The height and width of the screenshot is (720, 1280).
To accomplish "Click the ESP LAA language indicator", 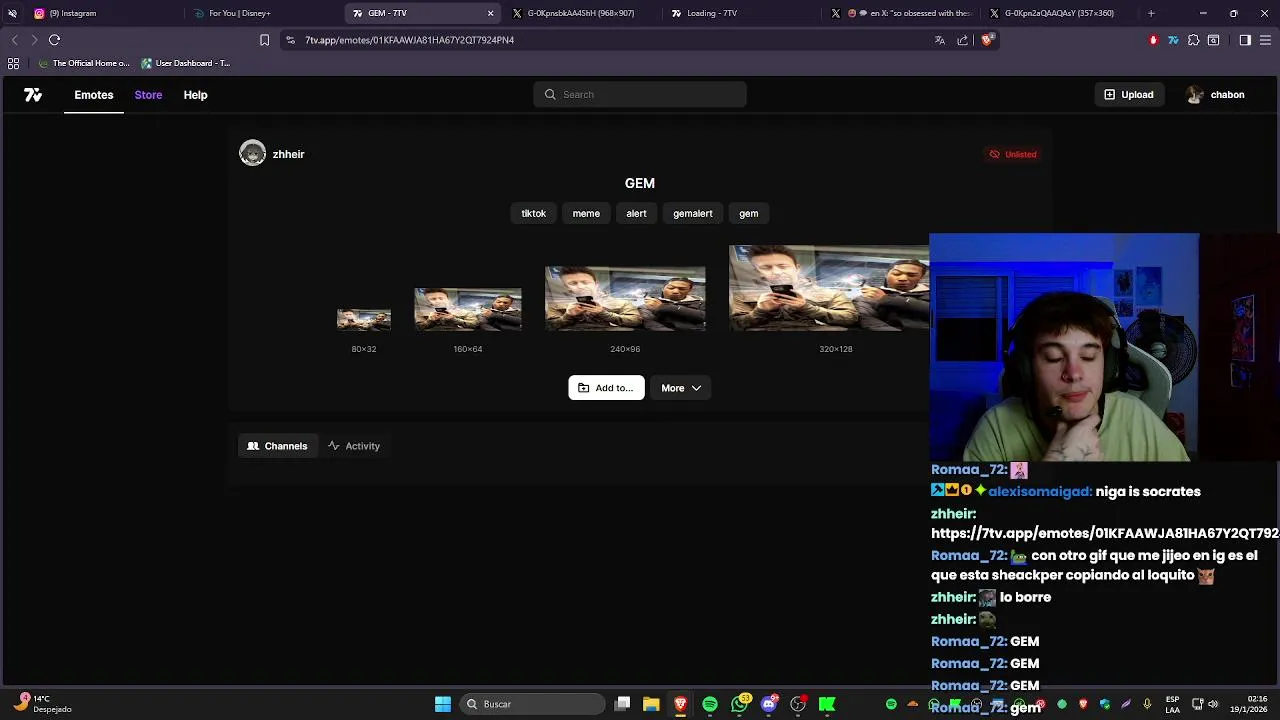I will (1173, 704).
